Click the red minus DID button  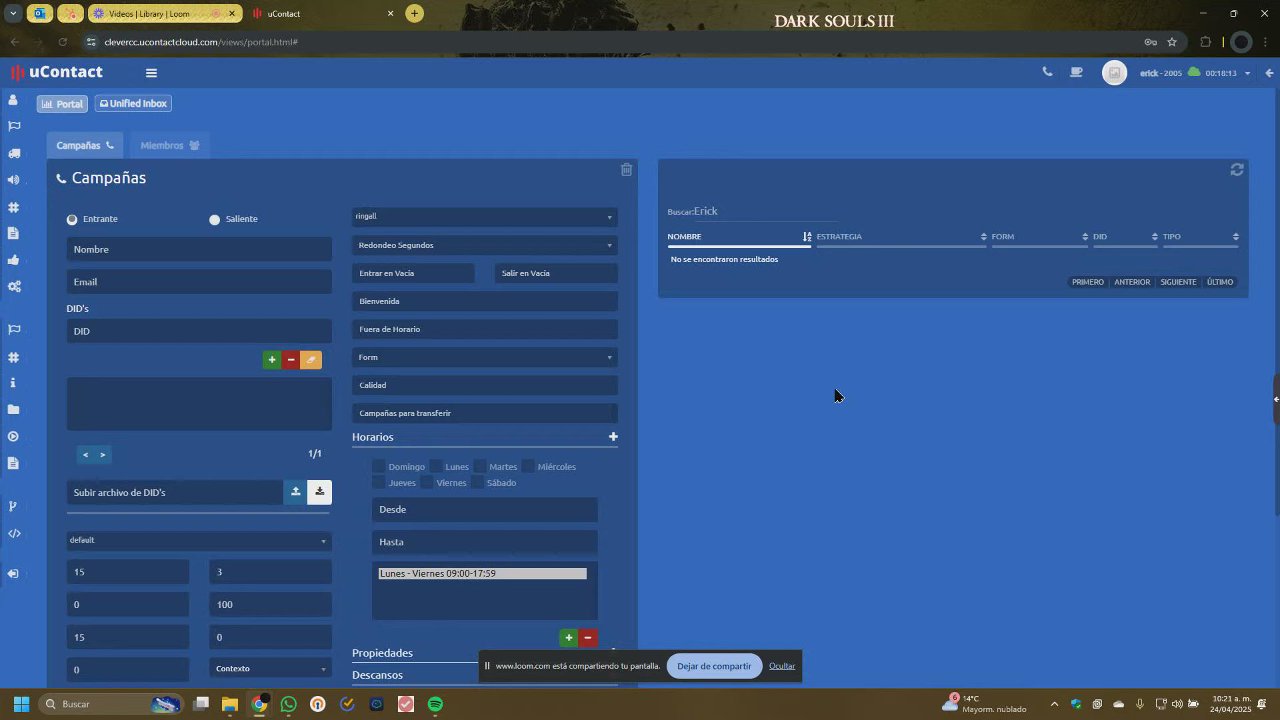(291, 360)
